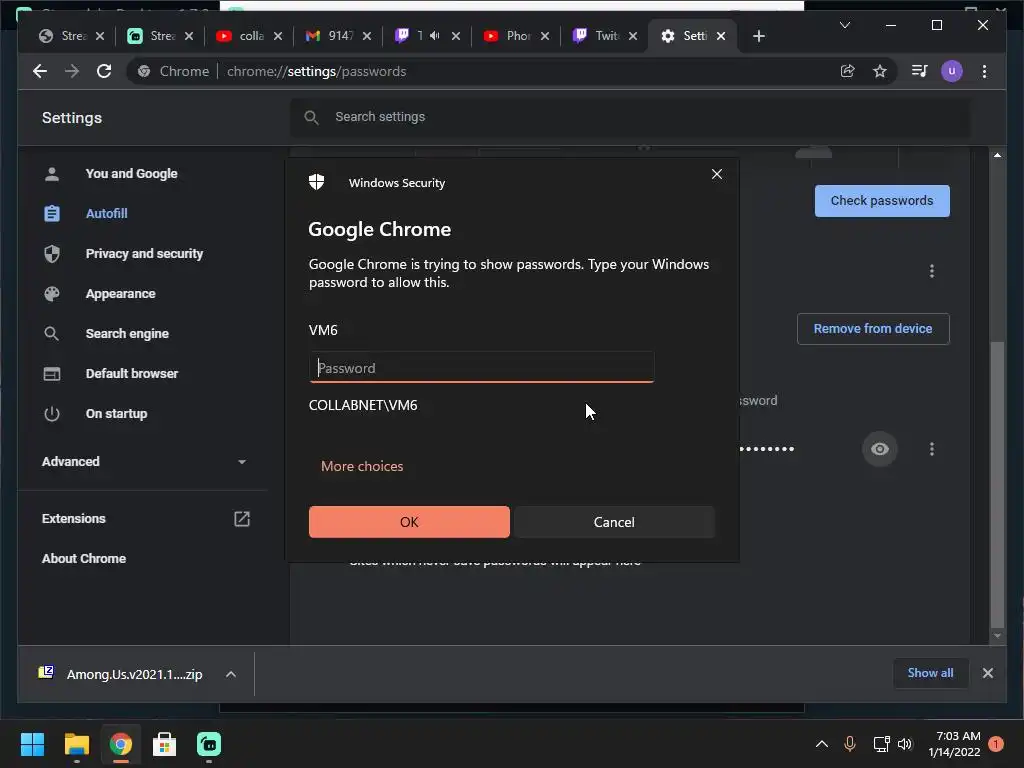Viewport: 1024px width, 768px height.
Task: Open Chrome three-dot main menu
Action: [984, 71]
